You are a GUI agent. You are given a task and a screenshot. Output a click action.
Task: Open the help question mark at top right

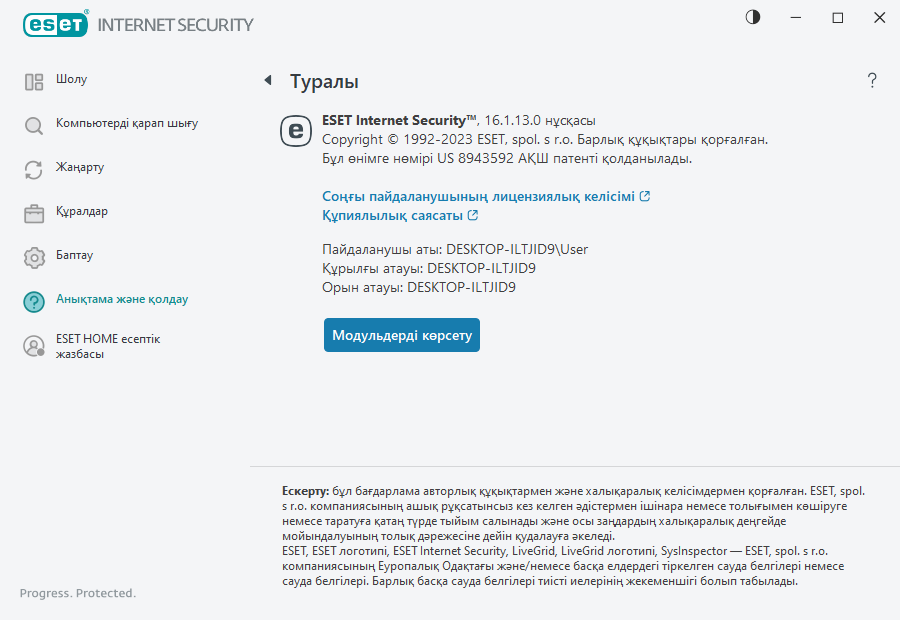click(x=872, y=81)
